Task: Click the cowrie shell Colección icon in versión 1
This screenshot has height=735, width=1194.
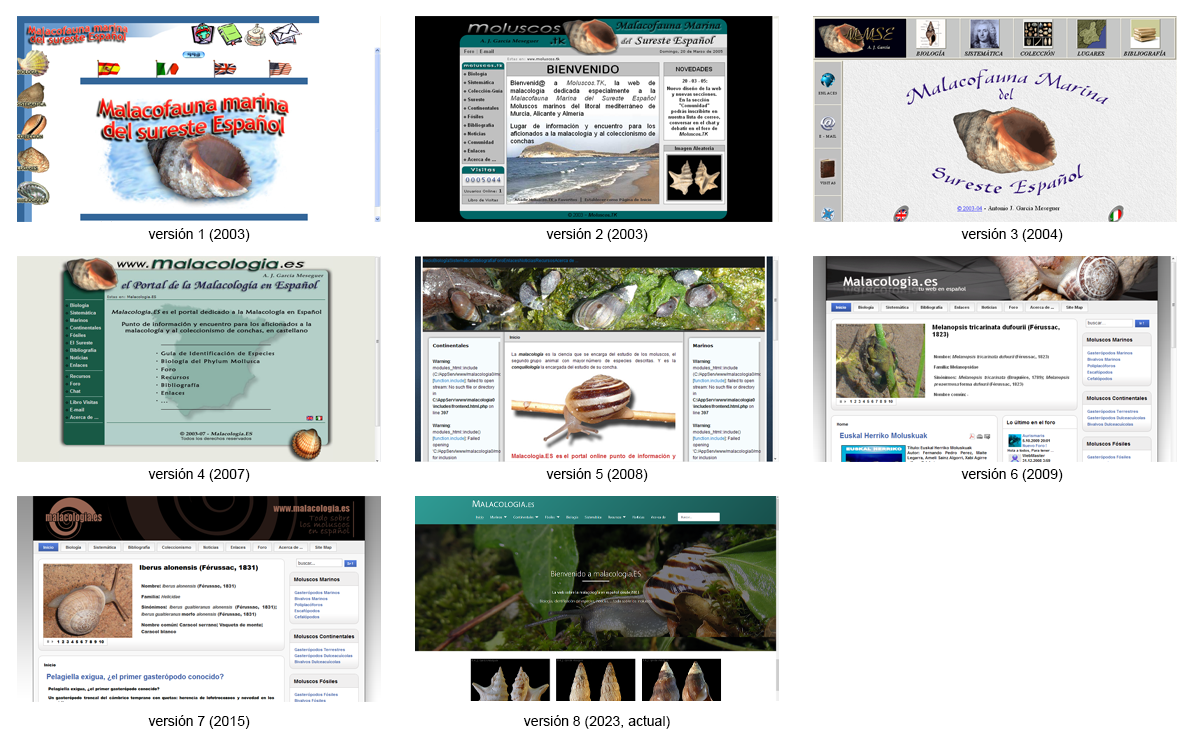Action: (33, 126)
